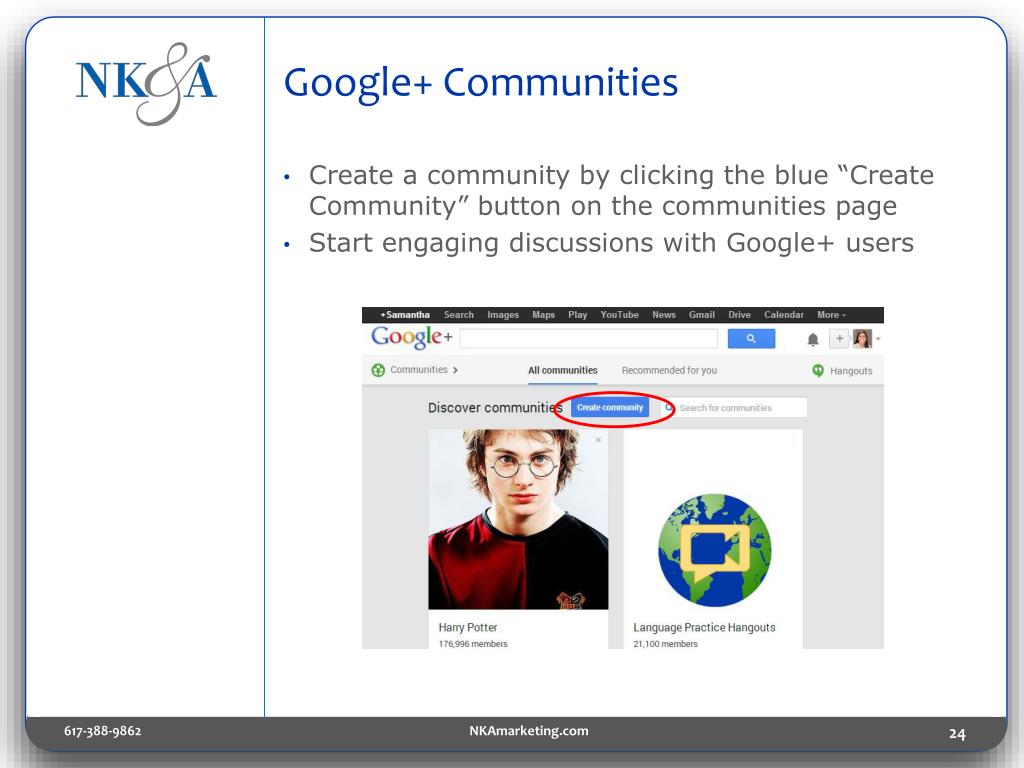Click the blue search magnifier button

click(751, 338)
